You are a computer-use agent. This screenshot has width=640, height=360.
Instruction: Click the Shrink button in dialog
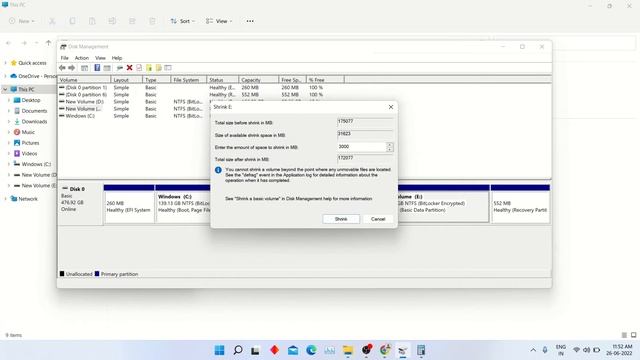click(x=341, y=219)
